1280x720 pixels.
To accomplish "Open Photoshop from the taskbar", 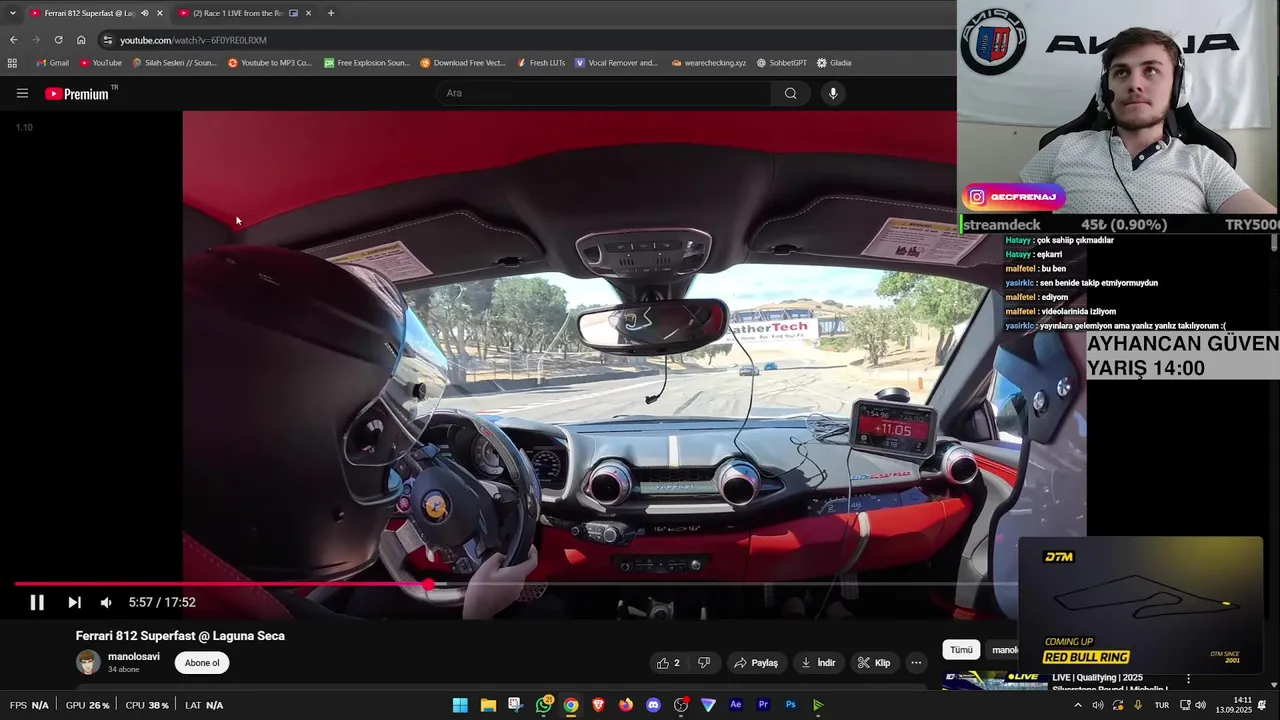I will tap(791, 705).
